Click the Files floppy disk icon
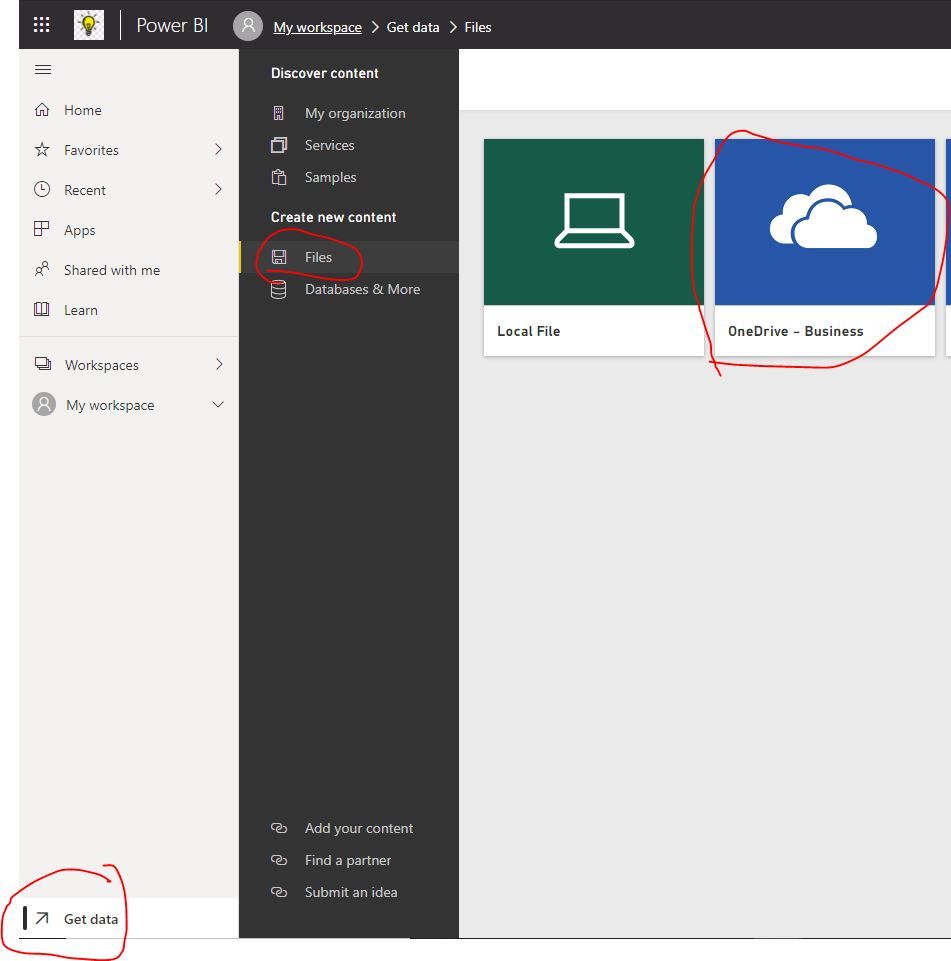Image resolution: width=951 pixels, height=961 pixels. tap(279, 257)
